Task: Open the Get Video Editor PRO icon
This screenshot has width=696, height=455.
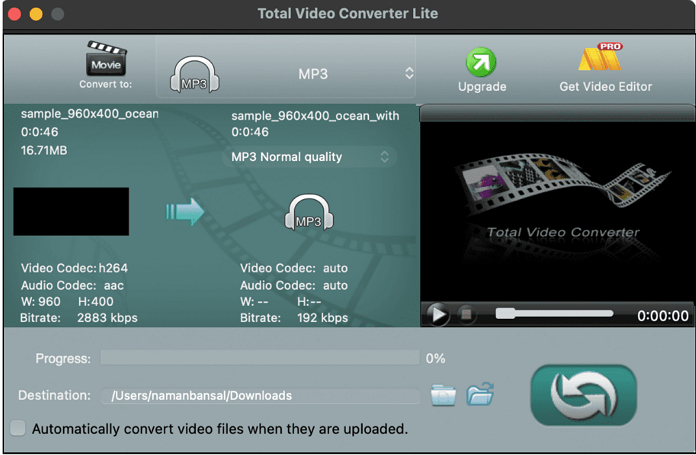Action: pos(605,59)
